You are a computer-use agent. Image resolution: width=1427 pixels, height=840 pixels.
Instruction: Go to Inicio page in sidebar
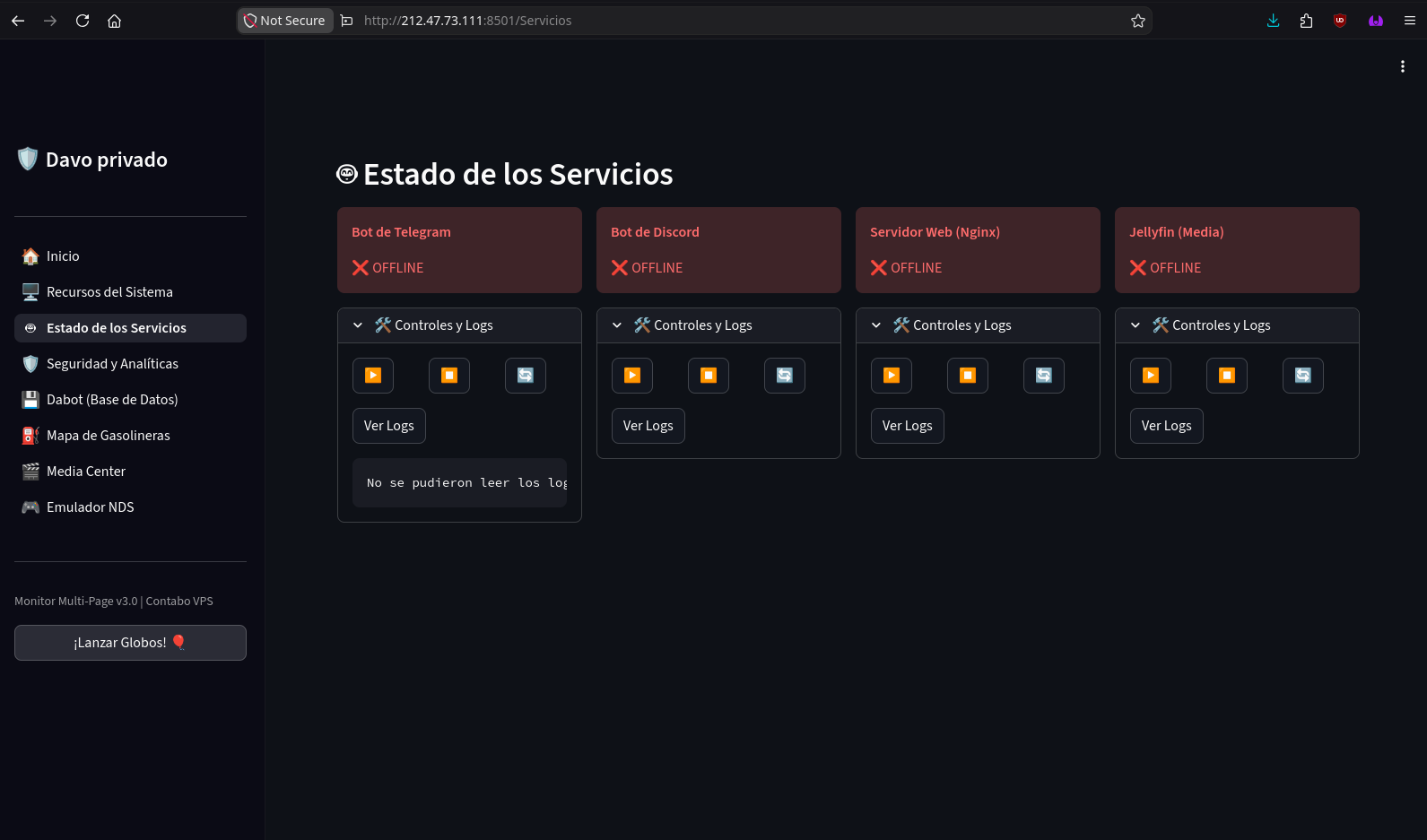pyautogui.click(x=130, y=256)
